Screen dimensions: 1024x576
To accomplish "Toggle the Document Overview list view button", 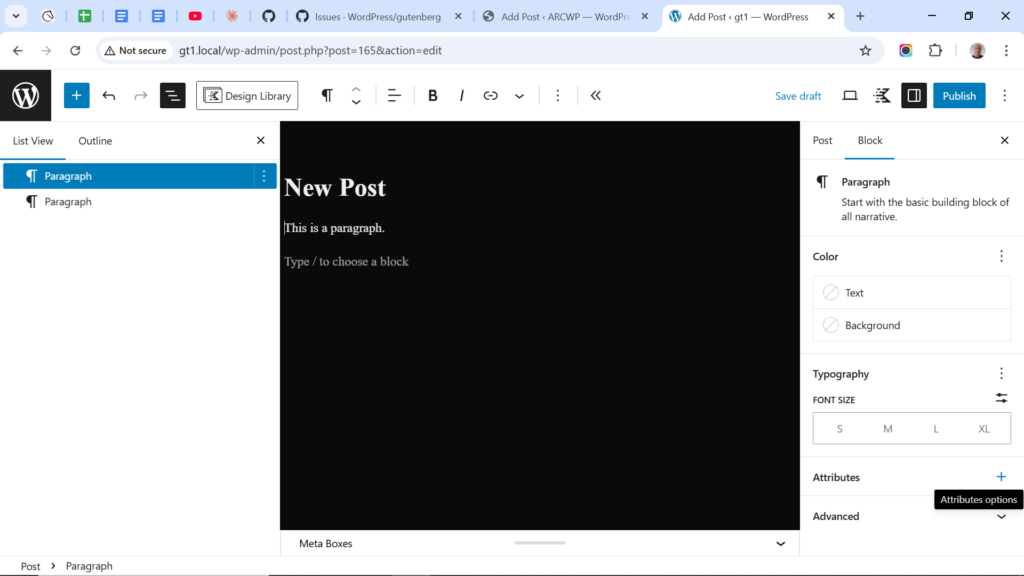I will point(173,96).
